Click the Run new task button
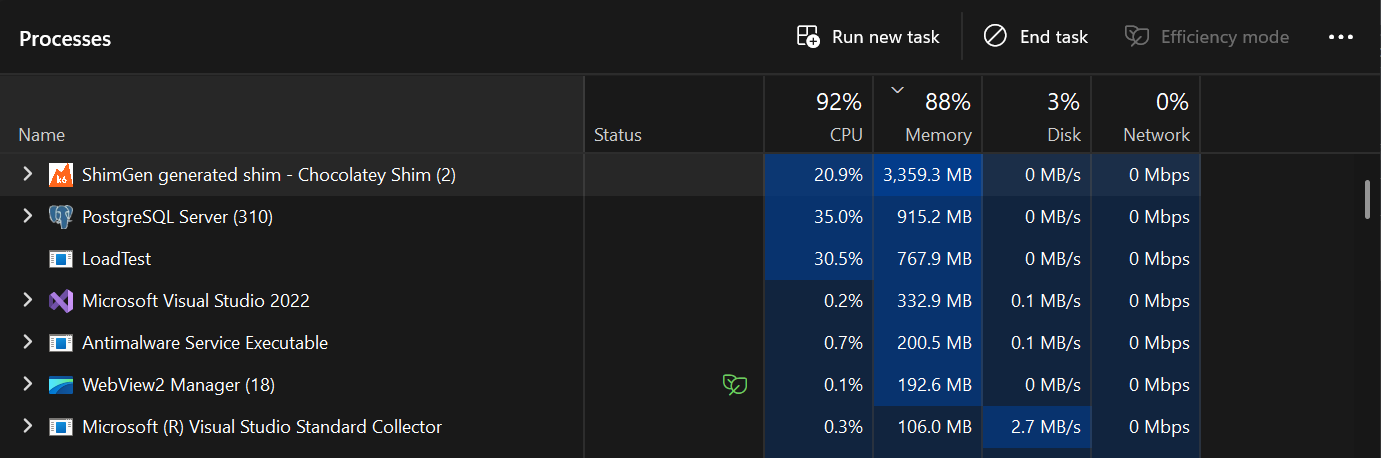 click(868, 37)
